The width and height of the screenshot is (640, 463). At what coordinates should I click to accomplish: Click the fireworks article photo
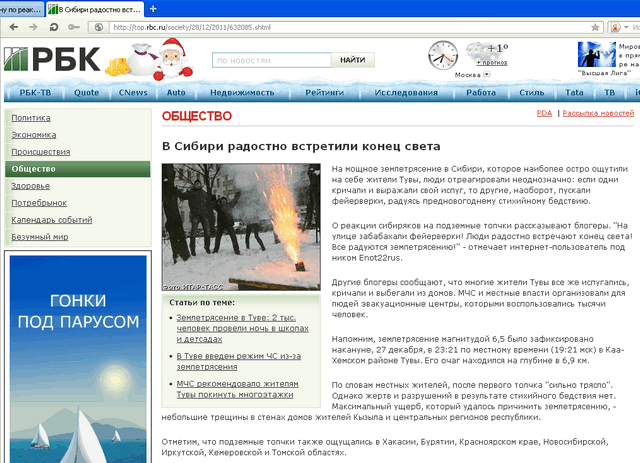tap(241, 227)
